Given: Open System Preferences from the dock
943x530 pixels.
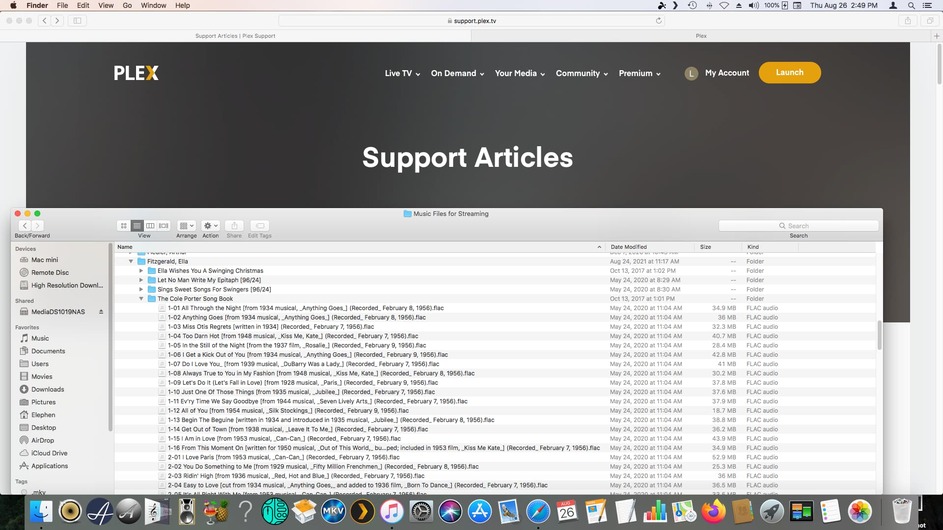Looking at the screenshot, I should (x=421, y=512).
